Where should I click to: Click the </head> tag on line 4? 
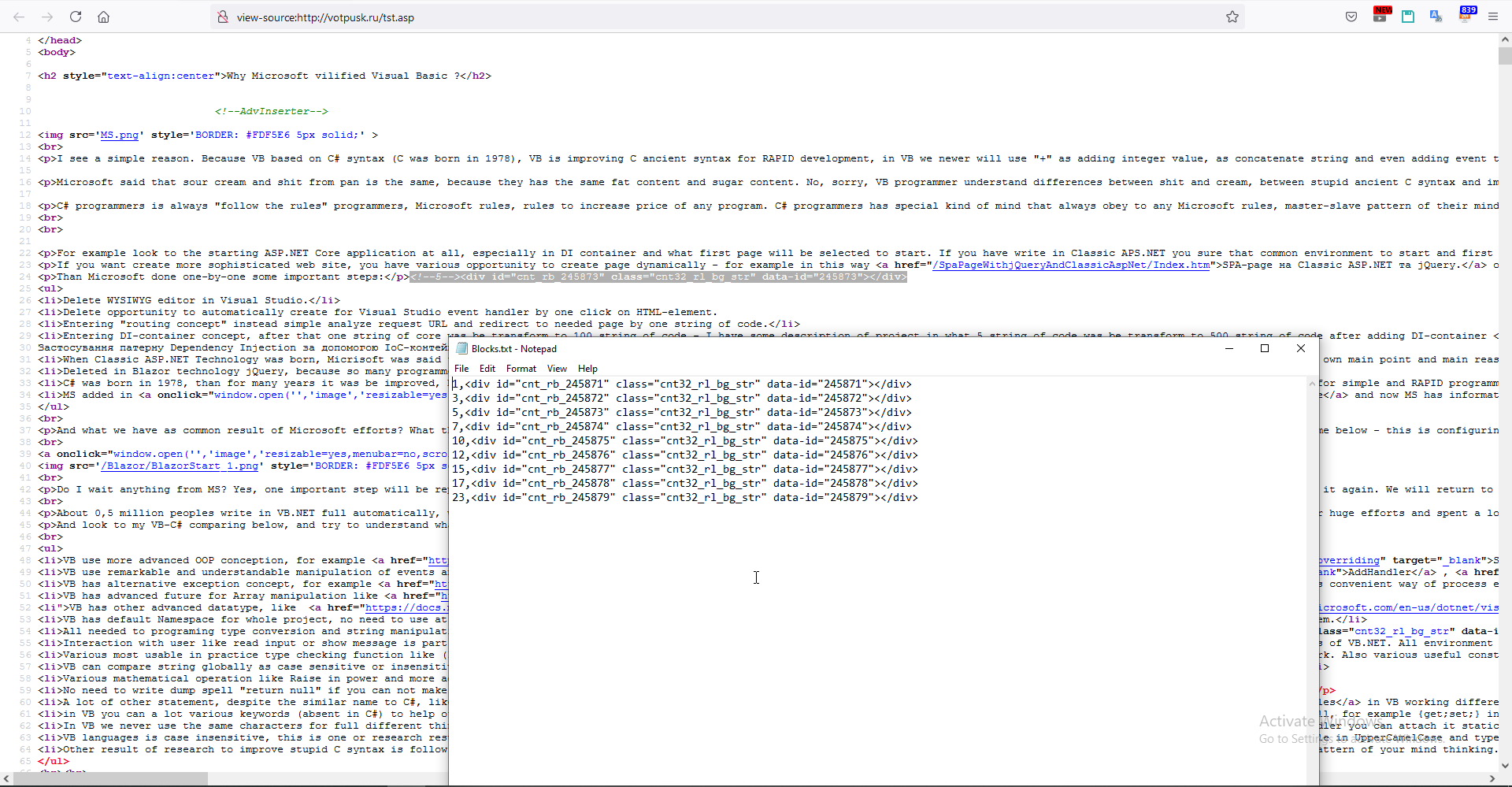(60, 40)
